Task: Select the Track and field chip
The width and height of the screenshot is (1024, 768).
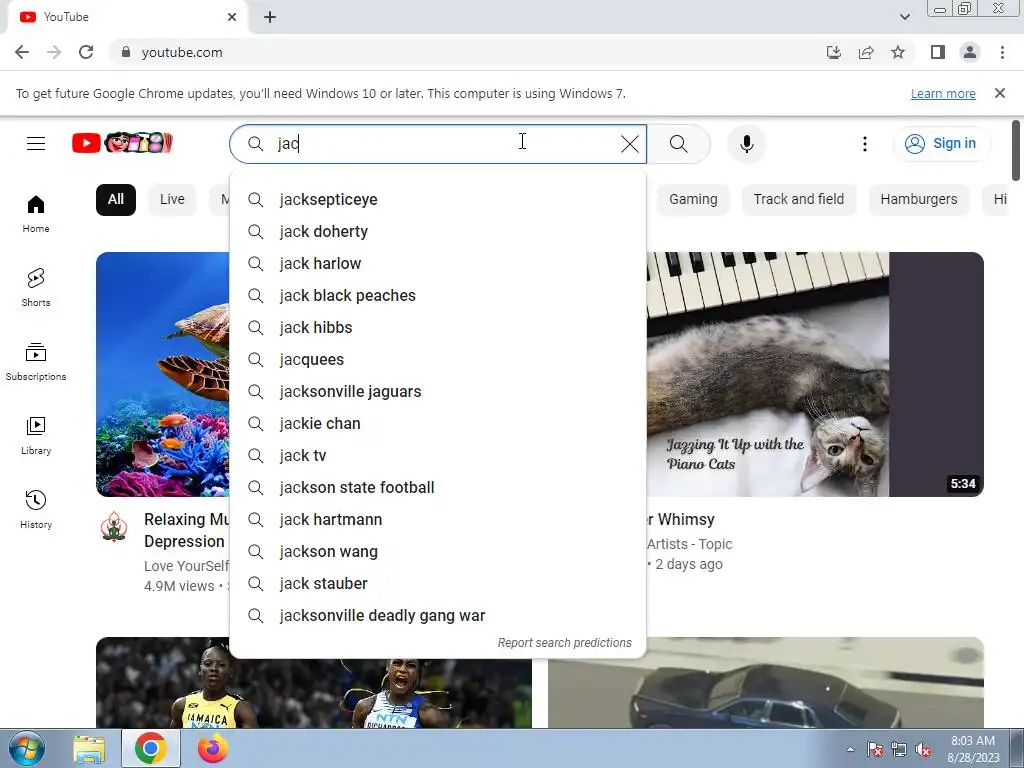Action: pyautogui.click(x=799, y=199)
